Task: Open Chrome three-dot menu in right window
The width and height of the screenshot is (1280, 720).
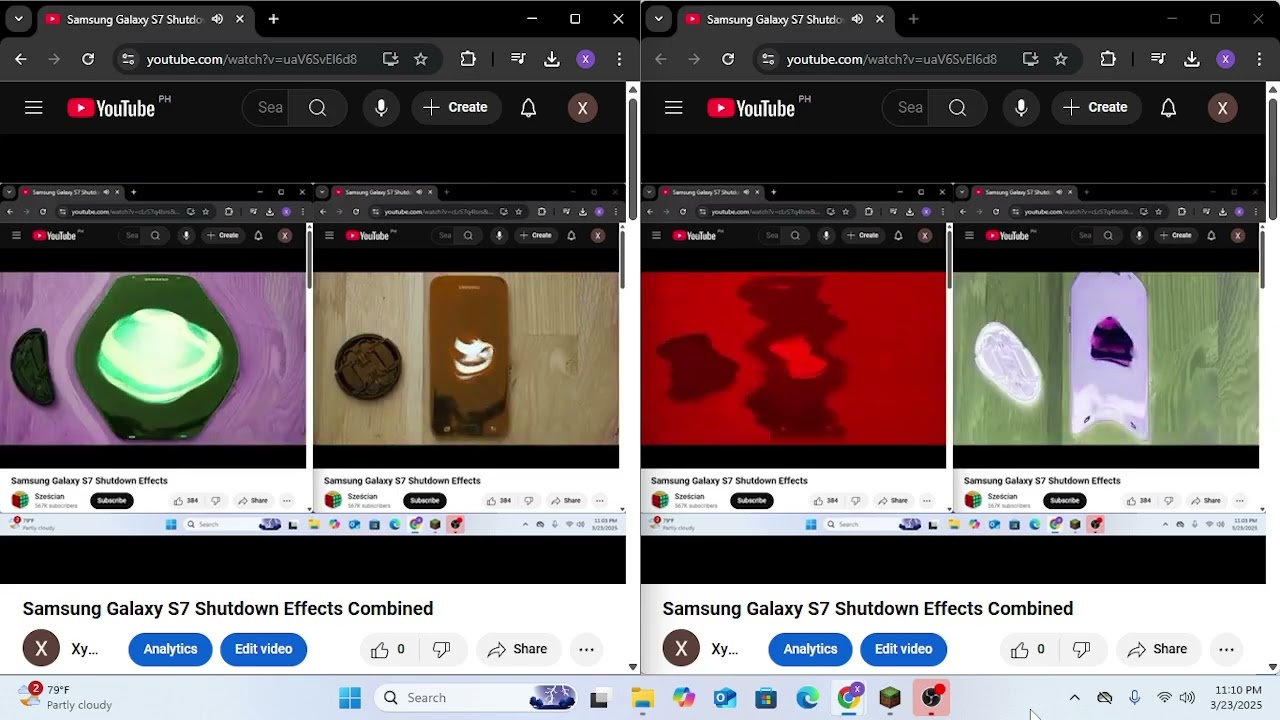Action: (1260, 59)
